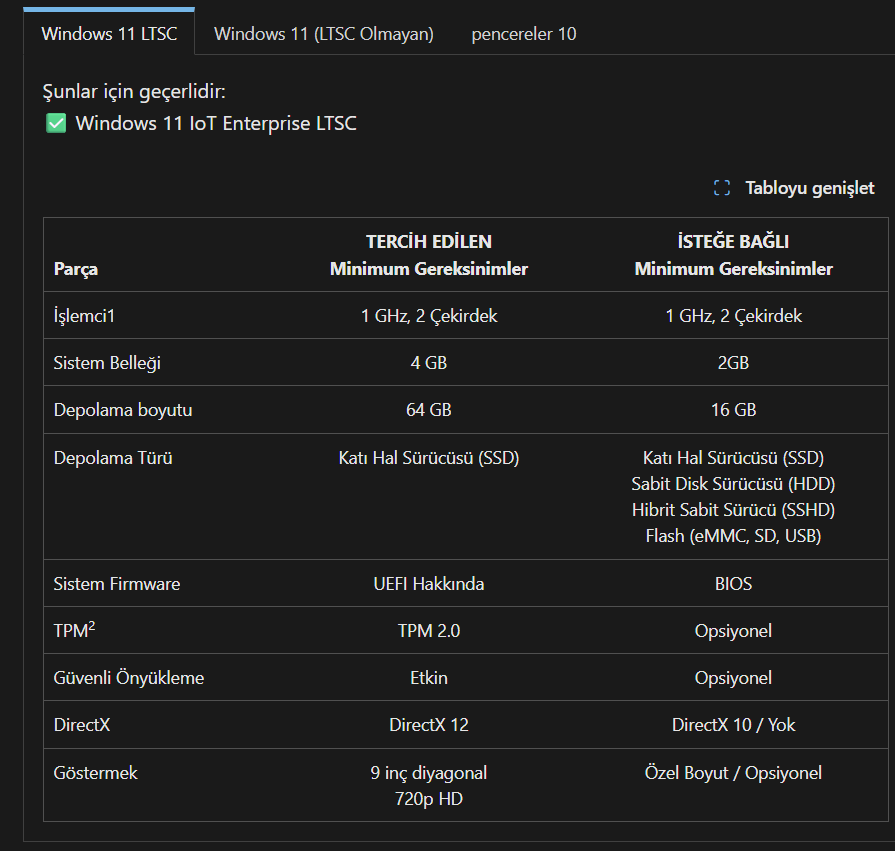Select the DirectX 10 / Yok cell
The width and height of the screenshot is (895, 851).
[x=733, y=725]
